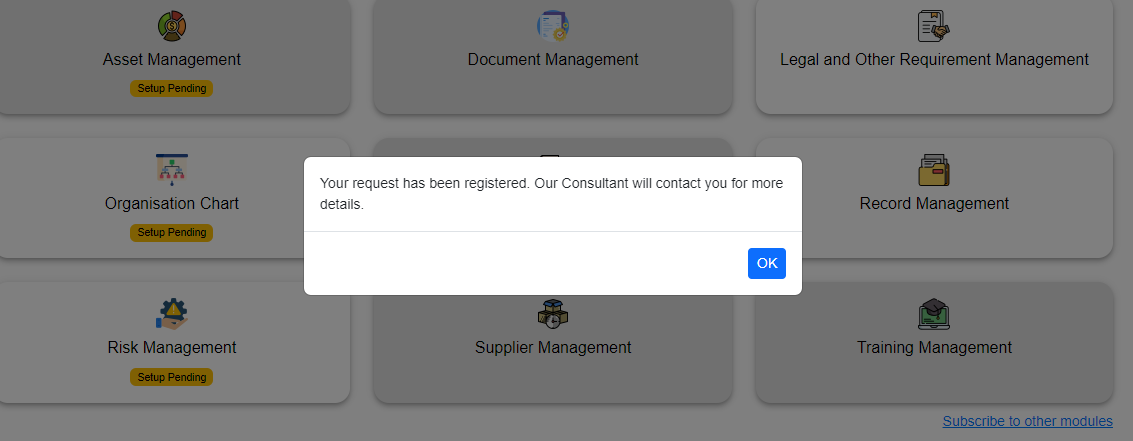This screenshot has width=1133, height=441.
Task: Click the Document Management icon
Action: pyautogui.click(x=552, y=26)
